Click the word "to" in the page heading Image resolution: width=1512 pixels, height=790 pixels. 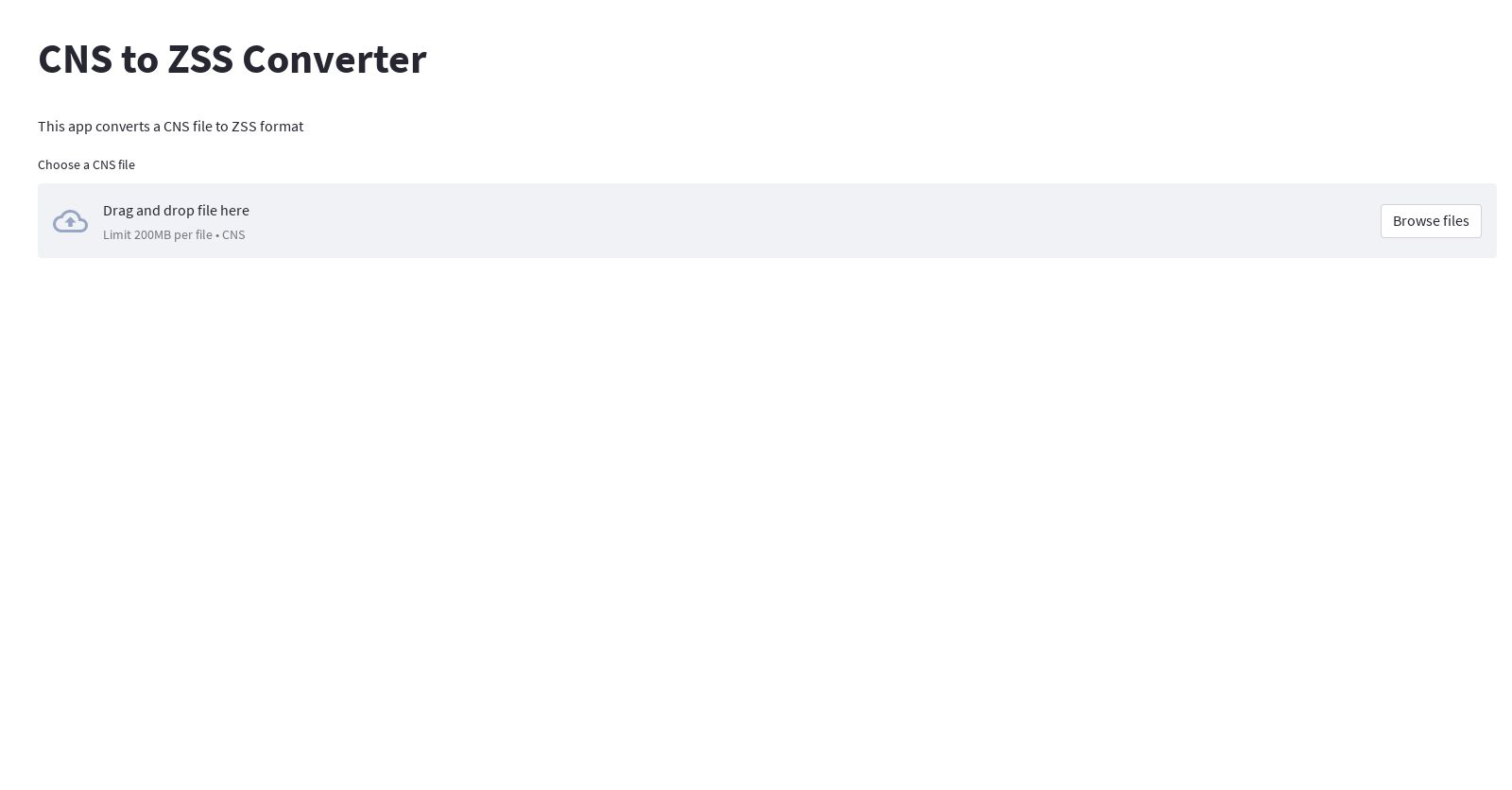(x=140, y=60)
